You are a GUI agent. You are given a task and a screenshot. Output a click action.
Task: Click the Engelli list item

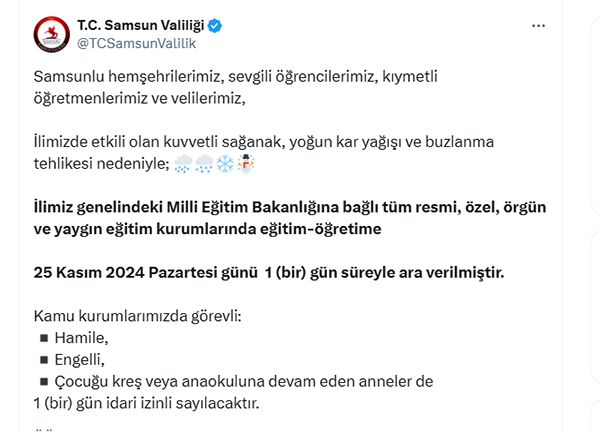[x=79, y=360]
